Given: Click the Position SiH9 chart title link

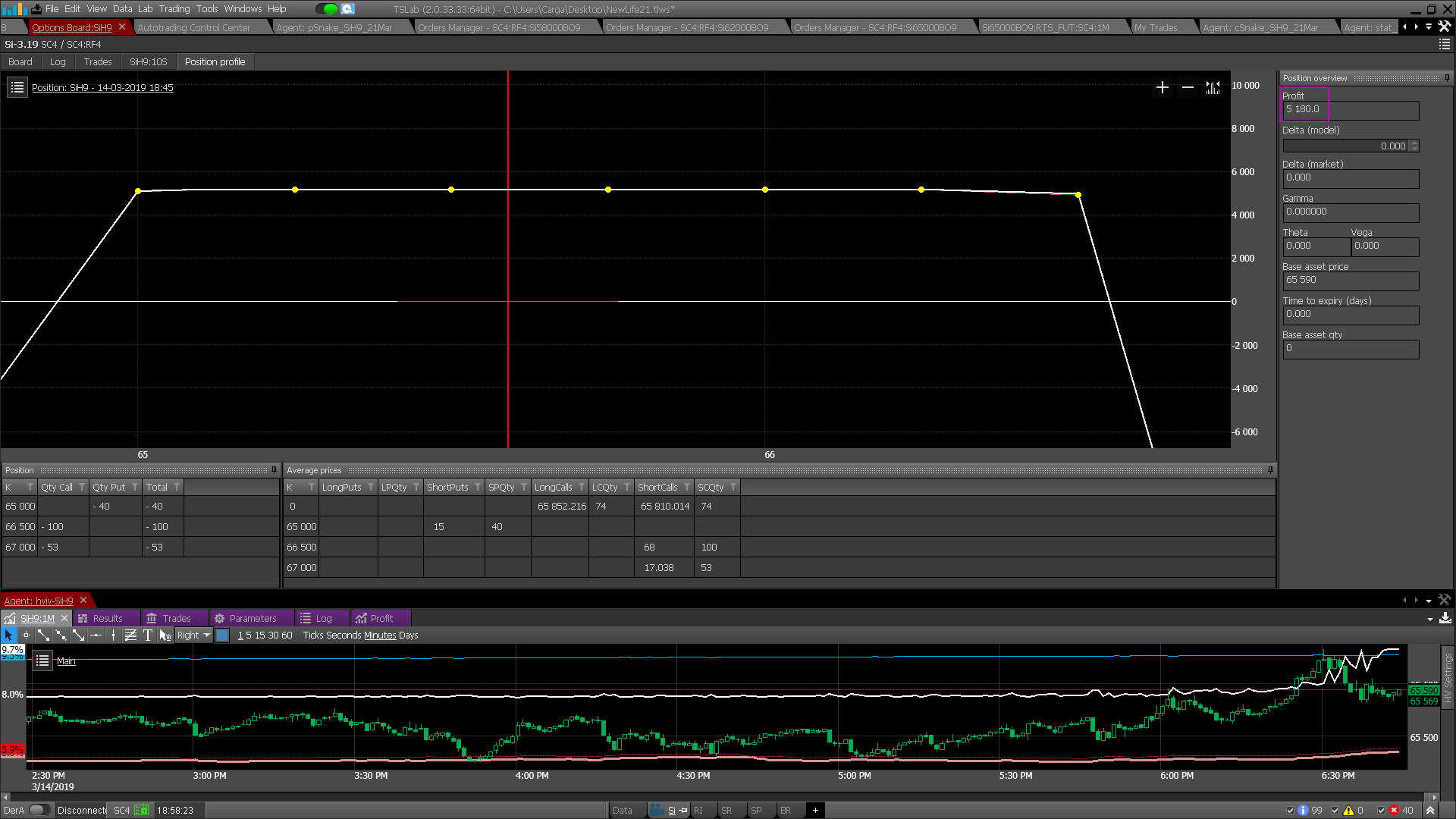Looking at the screenshot, I should coord(102,88).
